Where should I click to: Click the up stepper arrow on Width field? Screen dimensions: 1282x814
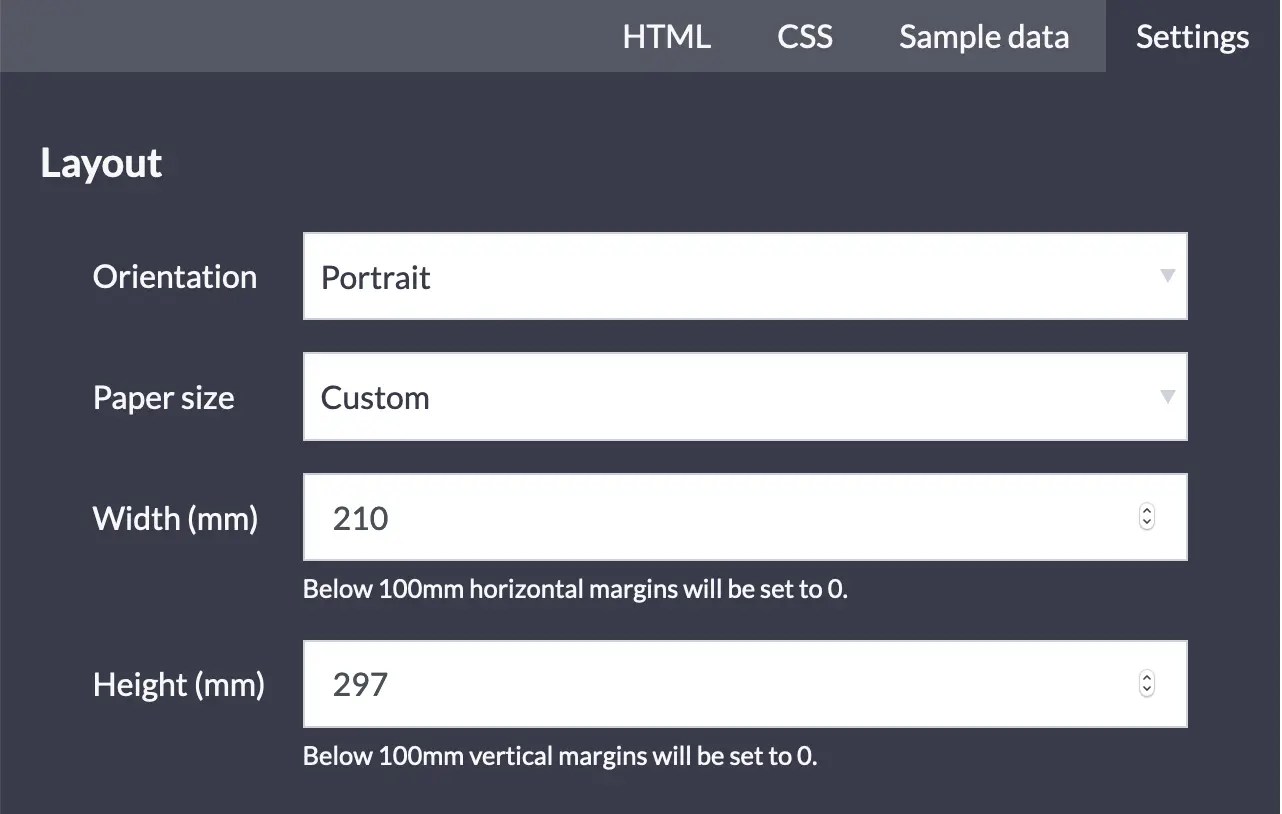click(1146, 511)
